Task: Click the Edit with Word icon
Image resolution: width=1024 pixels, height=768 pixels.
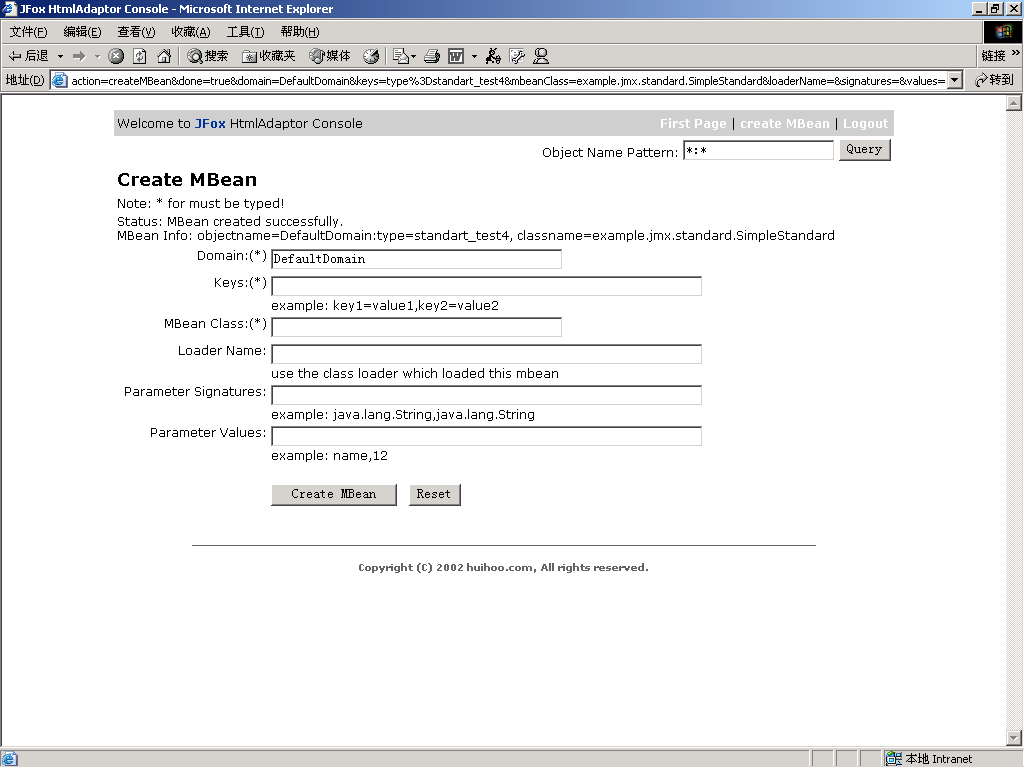Action: (456, 56)
